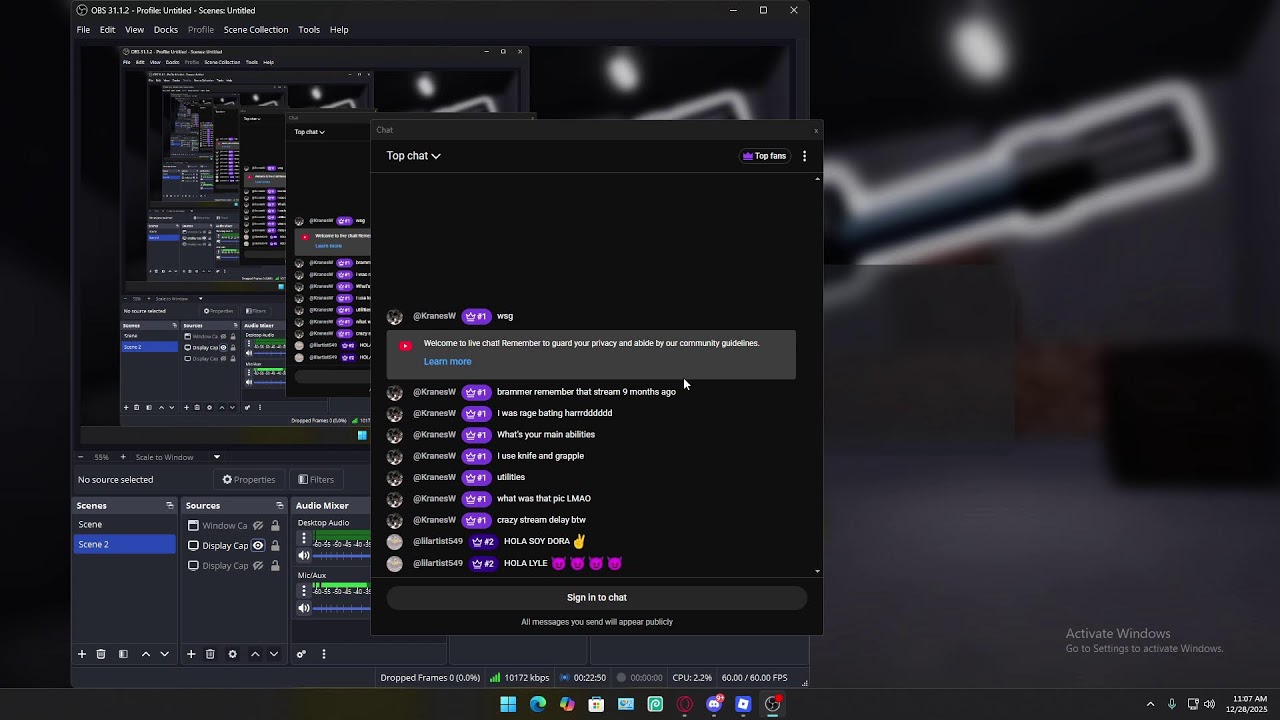Open advanced audio properties gears icon
The width and height of the screenshot is (1280, 720).
click(x=301, y=654)
